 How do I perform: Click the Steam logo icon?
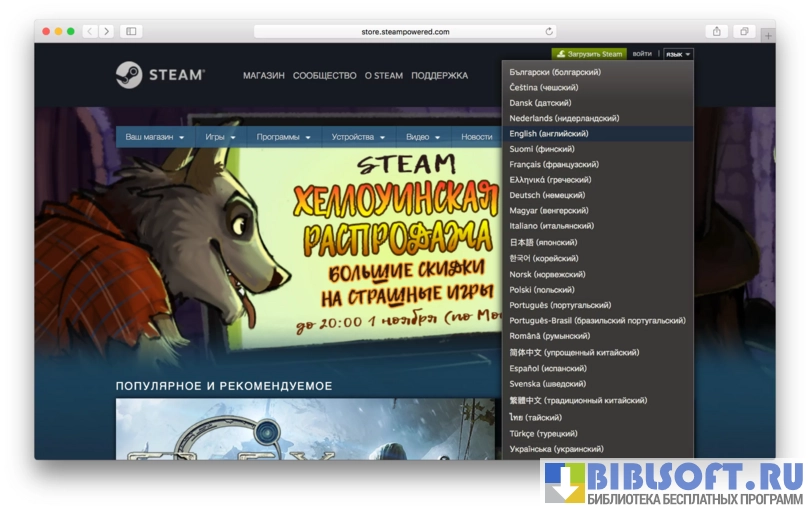click(x=129, y=75)
